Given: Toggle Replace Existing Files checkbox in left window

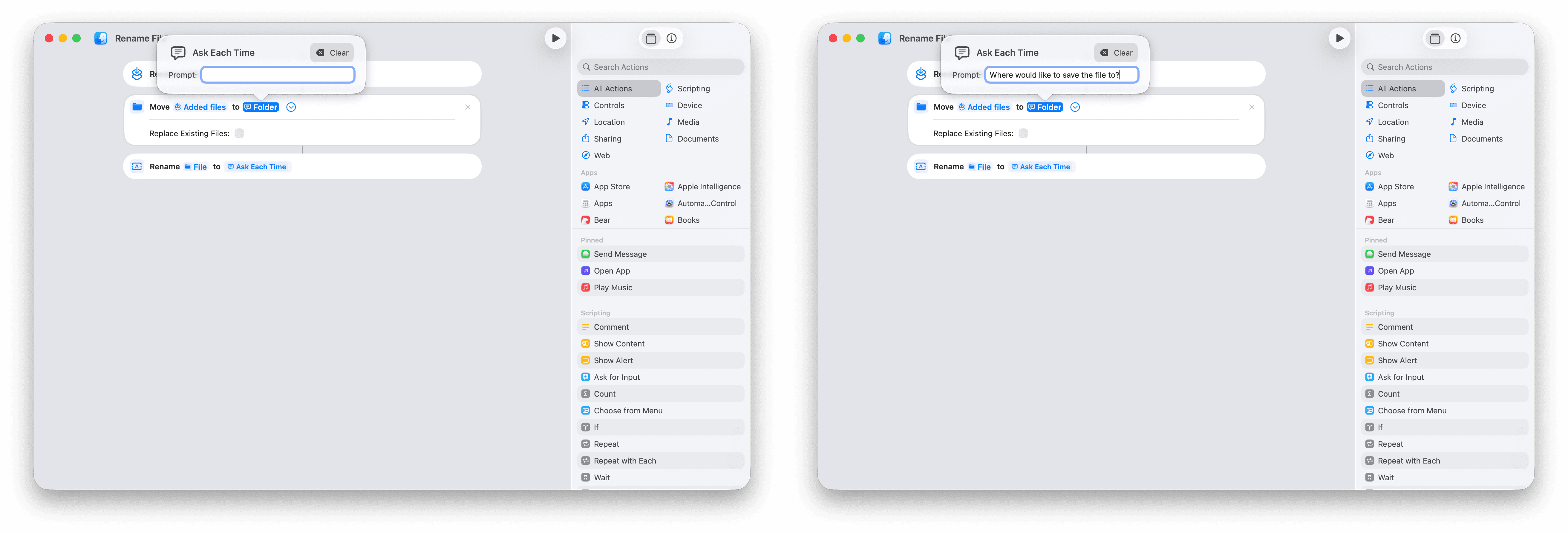Looking at the screenshot, I should 239,133.
